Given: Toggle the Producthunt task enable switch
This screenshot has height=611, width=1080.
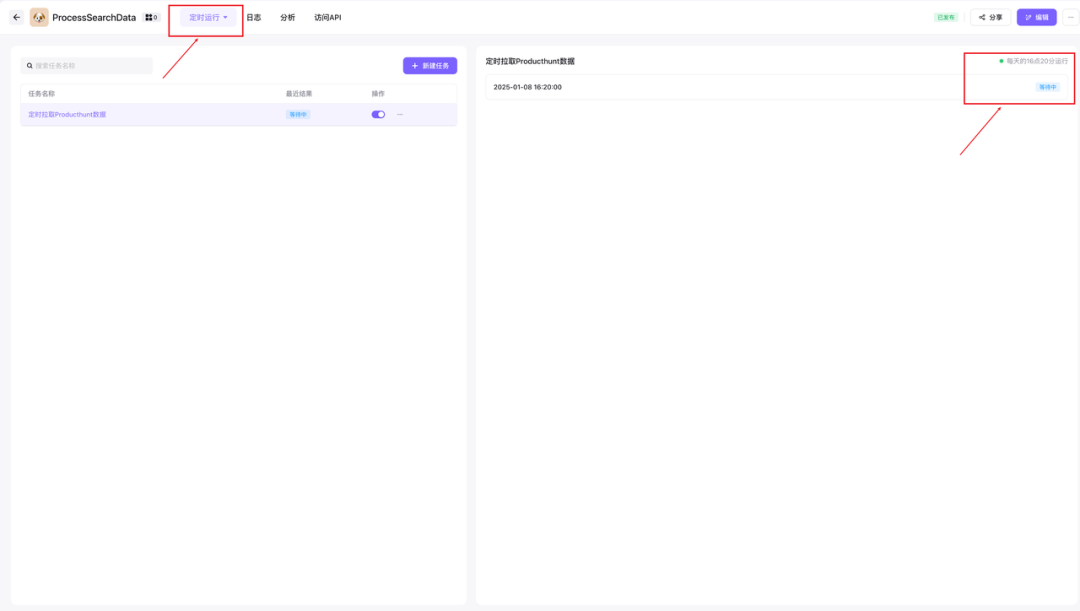Looking at the screenshot, I should [378, 114].
